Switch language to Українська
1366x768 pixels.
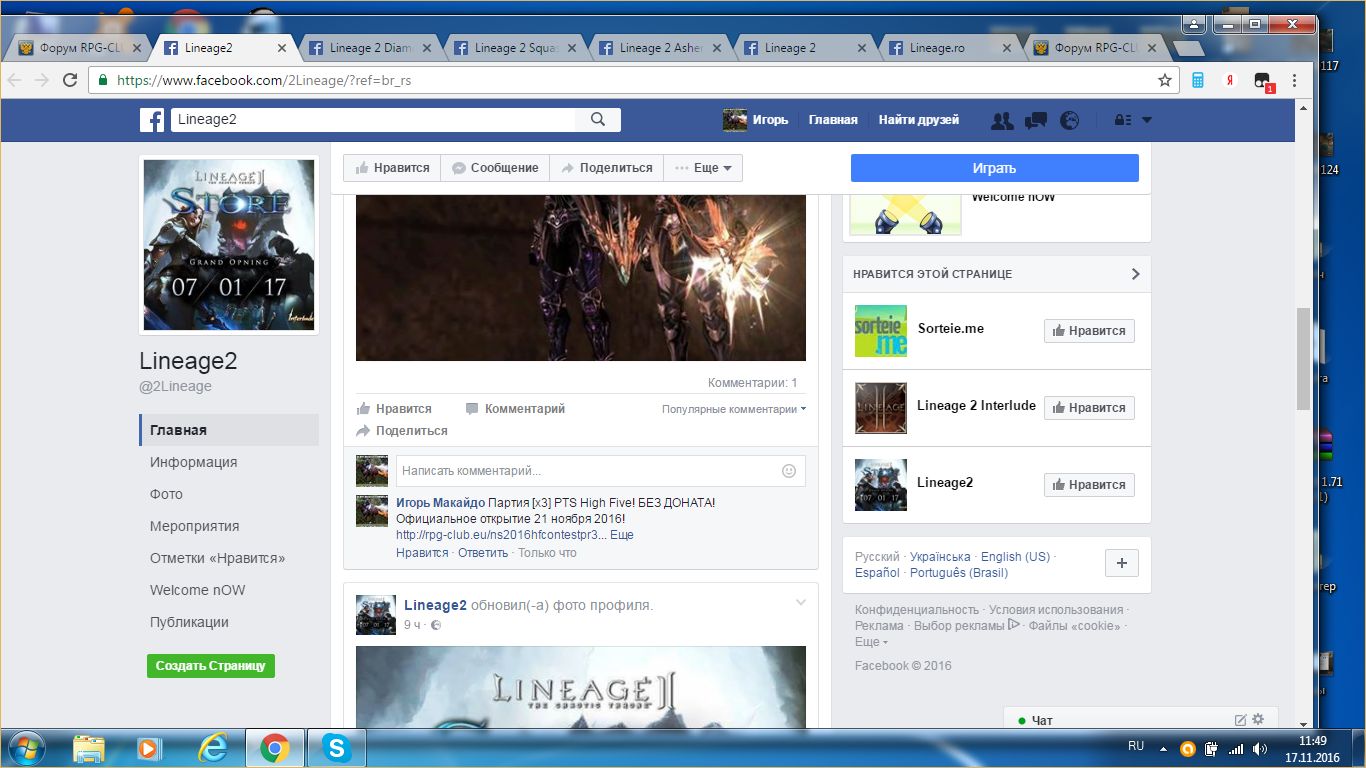click(940, 557)
